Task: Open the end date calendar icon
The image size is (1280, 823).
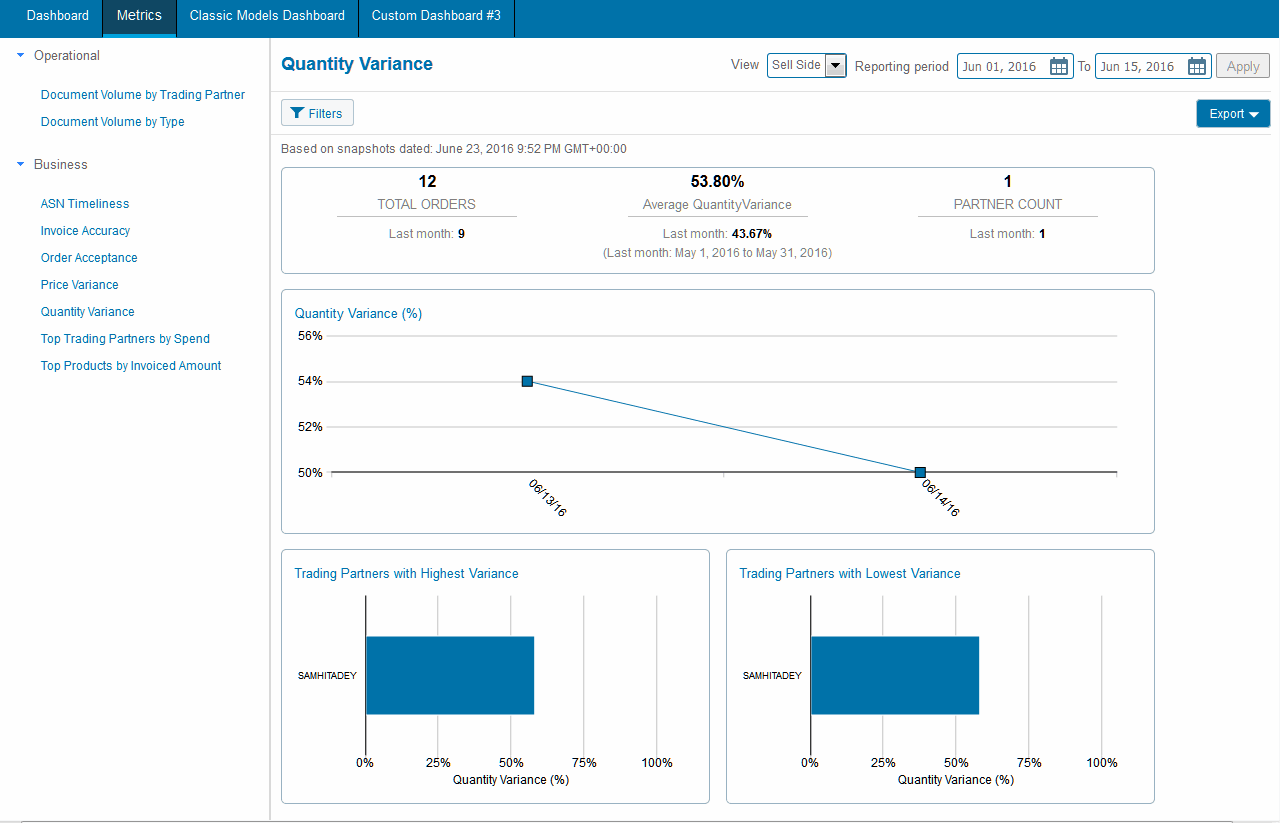Action: (1197, 67)
